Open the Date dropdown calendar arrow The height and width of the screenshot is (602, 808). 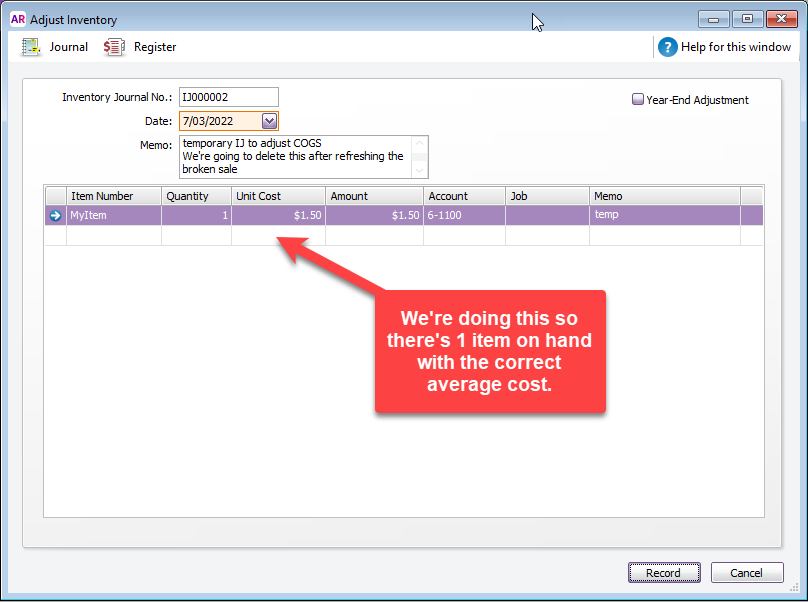pos(270,121)
